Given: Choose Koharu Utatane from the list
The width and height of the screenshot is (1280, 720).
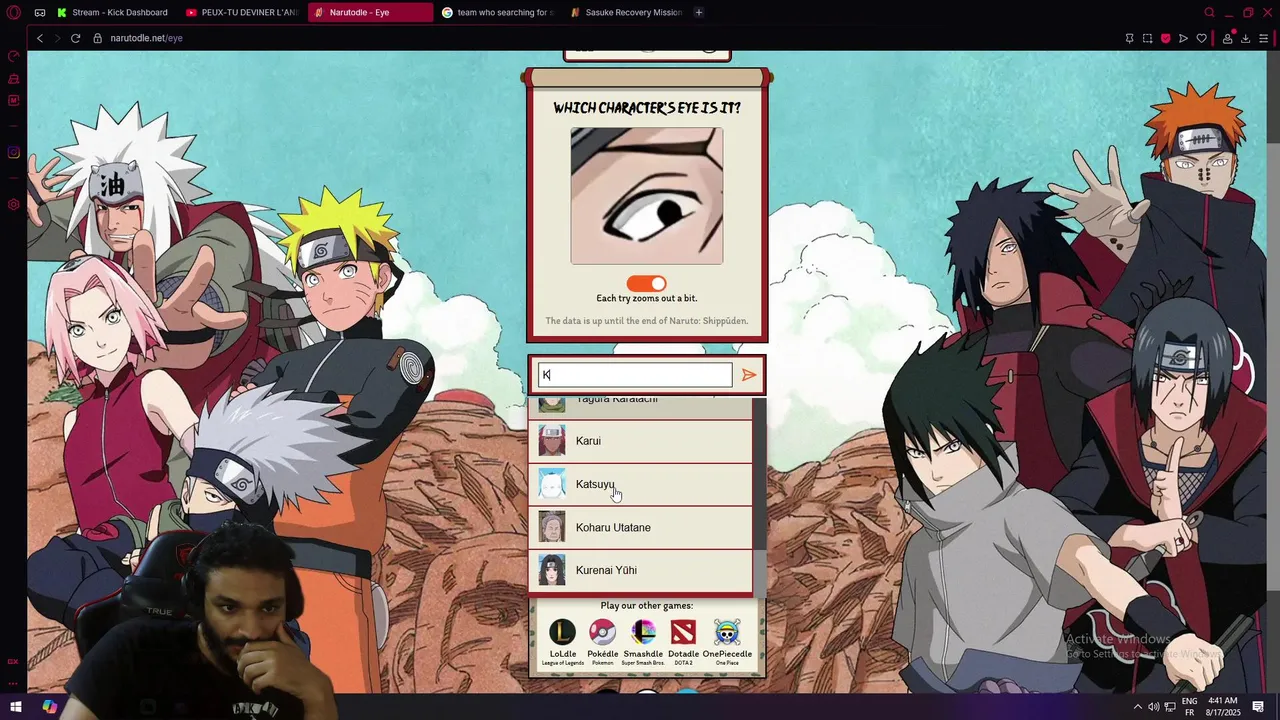Looking at the screenshot, I should pyautogui.click(x=640, y=527).
